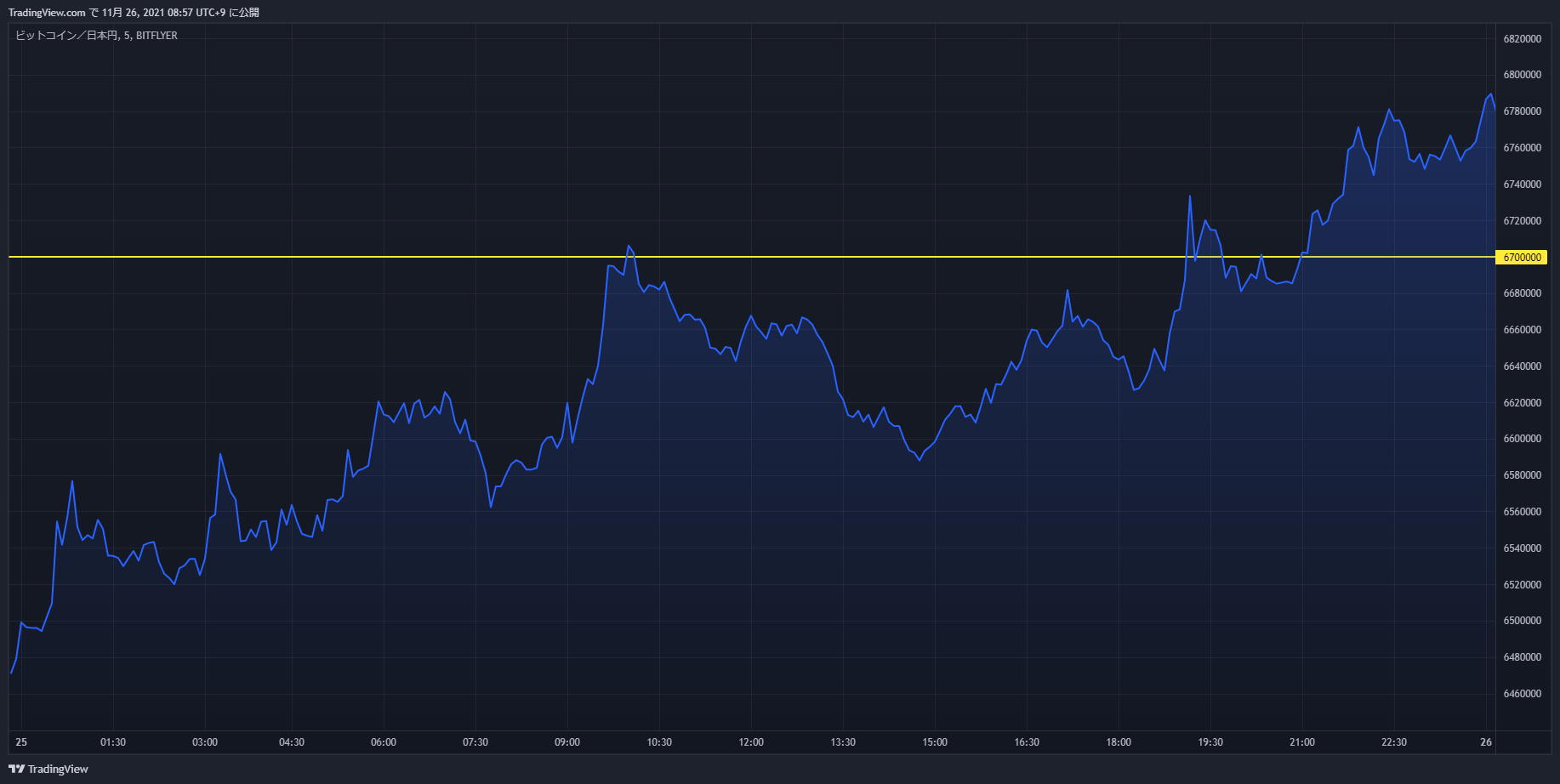Click the 6680000 price axis label
Image resolution: width=1560 pixels, height=784 pixels.
[1523, 293]
